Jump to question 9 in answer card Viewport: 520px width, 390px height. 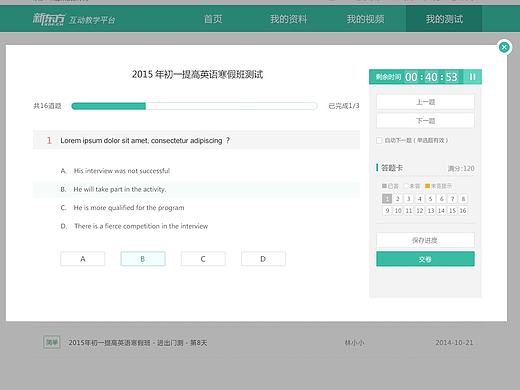(387, 211)
